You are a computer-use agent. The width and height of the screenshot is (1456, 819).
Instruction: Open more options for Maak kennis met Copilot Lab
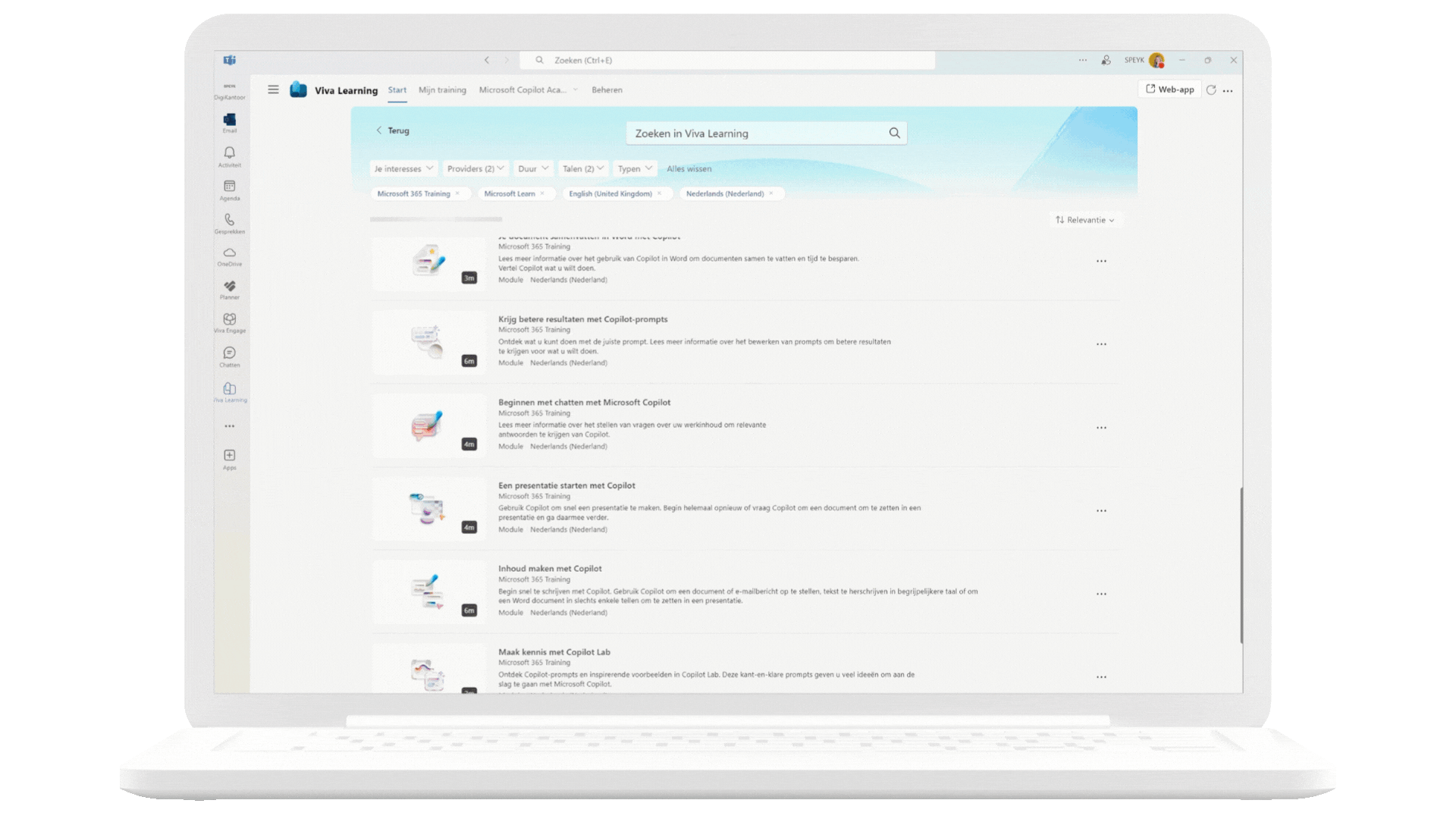pyautogui.click(x=1101, y=677)
